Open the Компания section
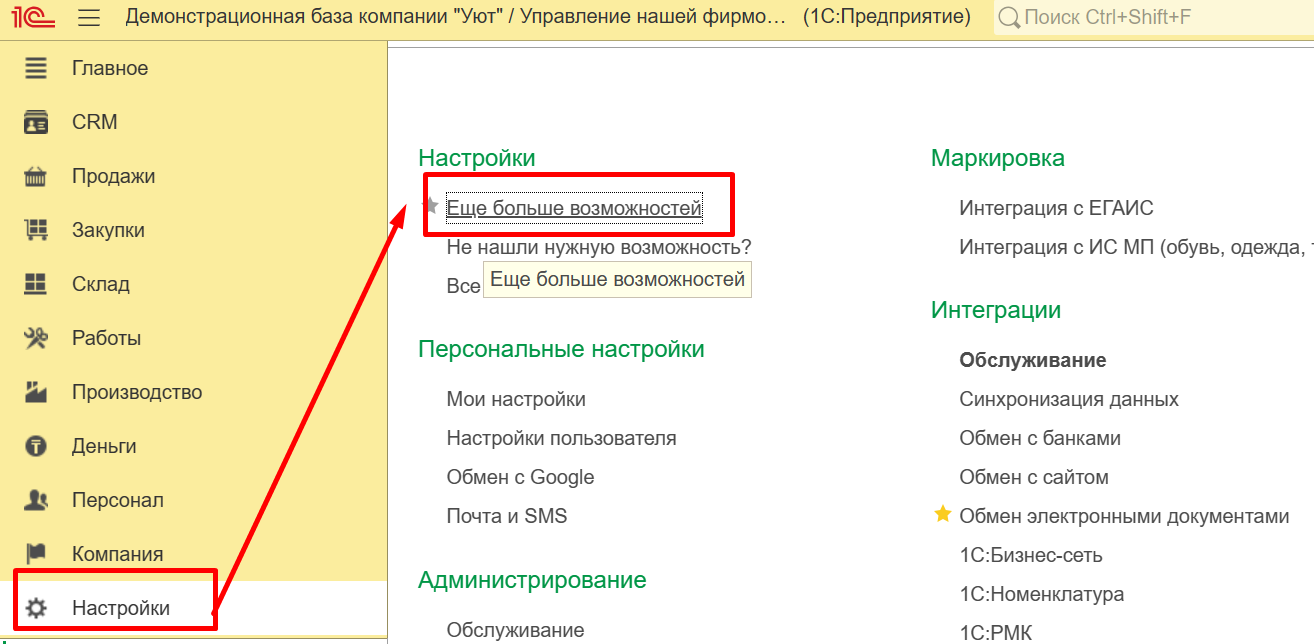Image resolution: width=1314 pixels, height=644 pixels. [x=117, y=554]
